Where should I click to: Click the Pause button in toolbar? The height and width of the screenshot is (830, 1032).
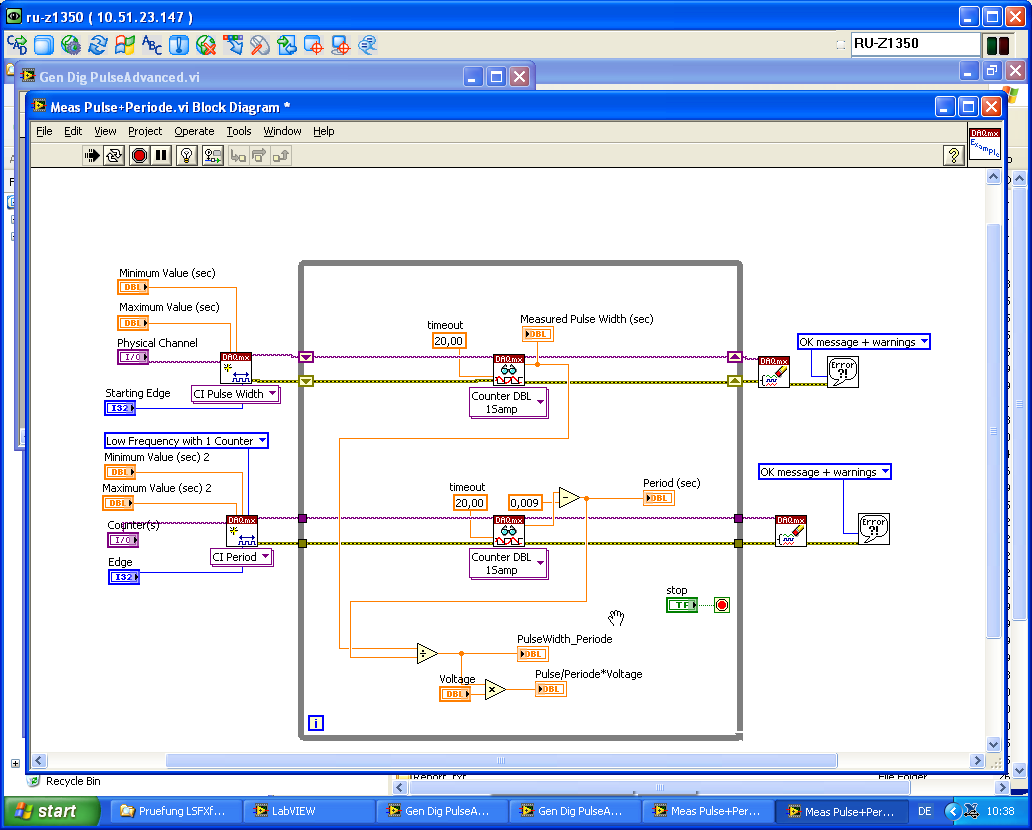[161, 156]
